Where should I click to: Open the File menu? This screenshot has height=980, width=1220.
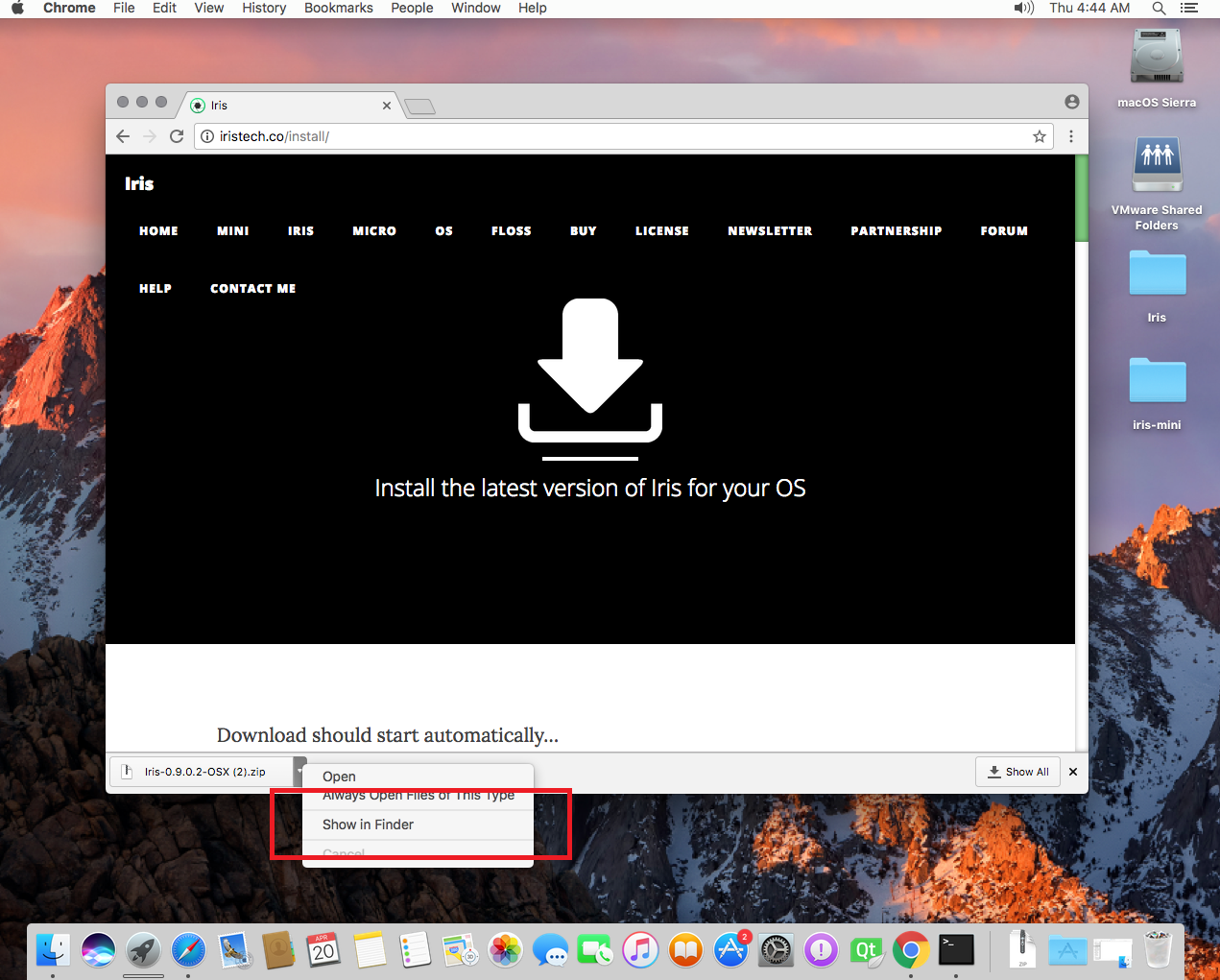click(x=124, y=8)
